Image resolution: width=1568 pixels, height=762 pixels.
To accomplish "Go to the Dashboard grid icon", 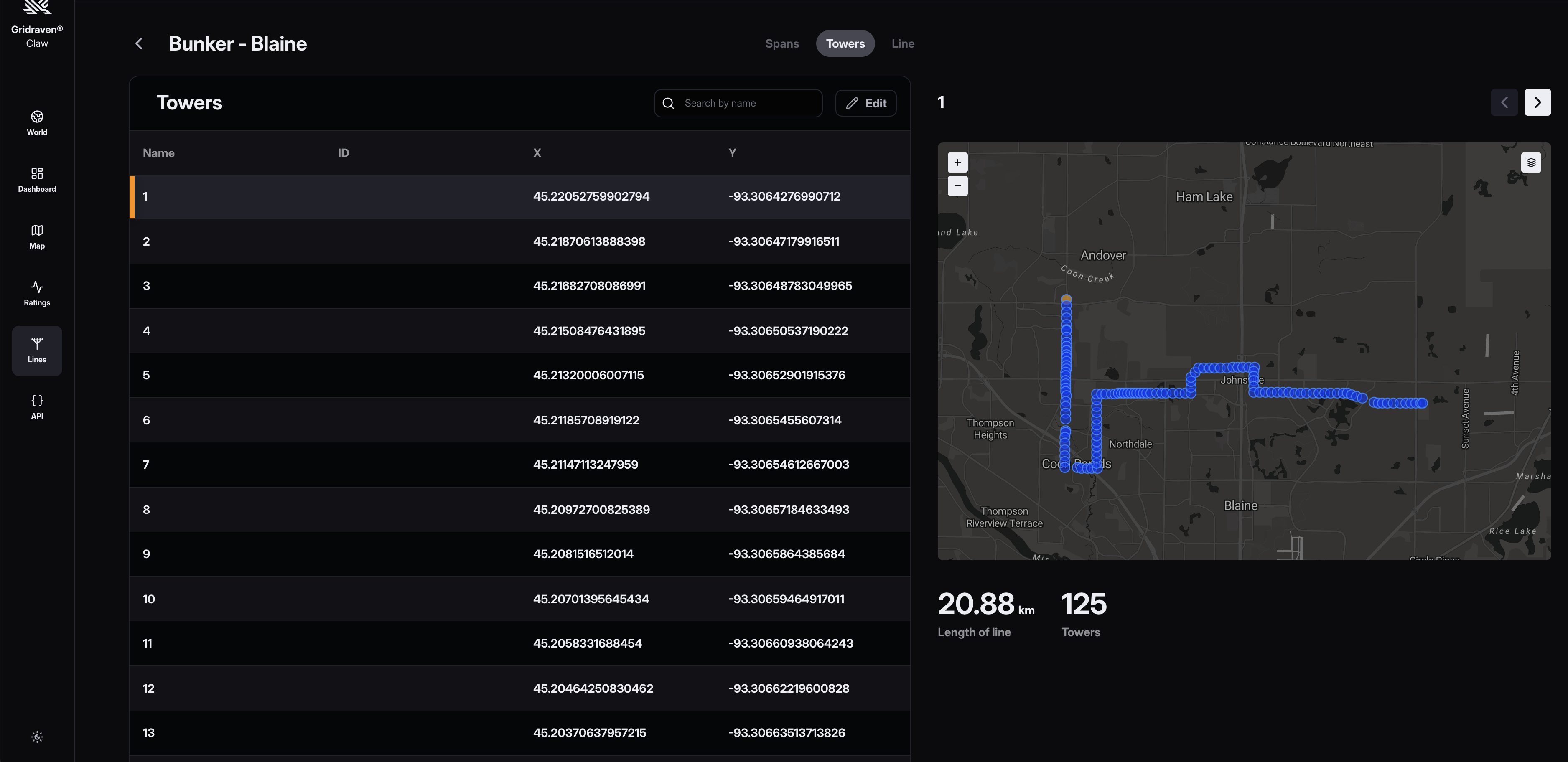I will [37, 173].
